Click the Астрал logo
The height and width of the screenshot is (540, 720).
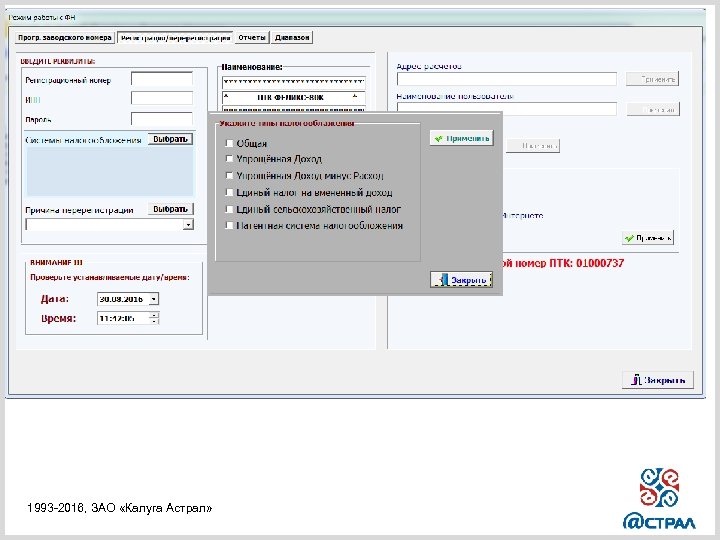[659, 499]
